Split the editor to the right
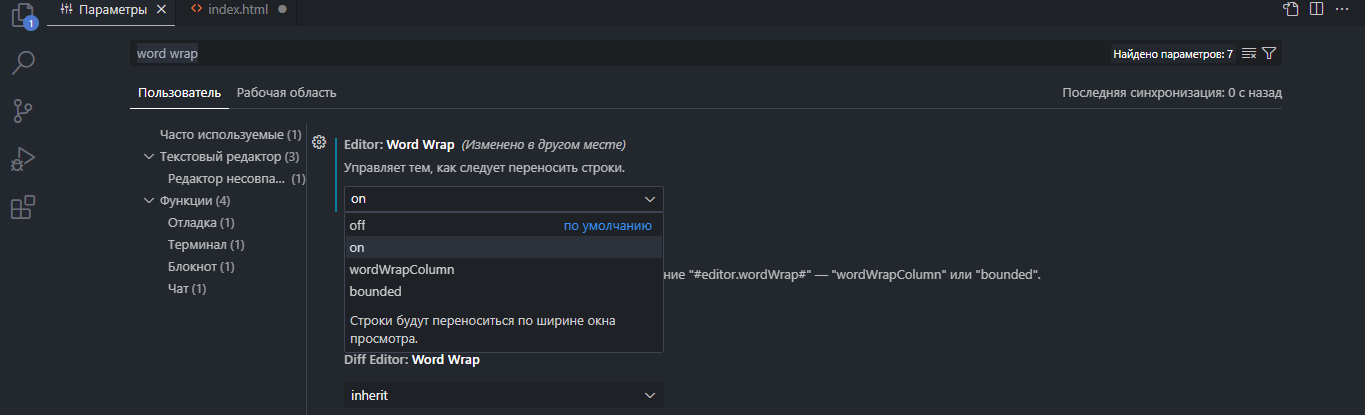This screenshot has width=1365, height=415. click(1316, 9)
